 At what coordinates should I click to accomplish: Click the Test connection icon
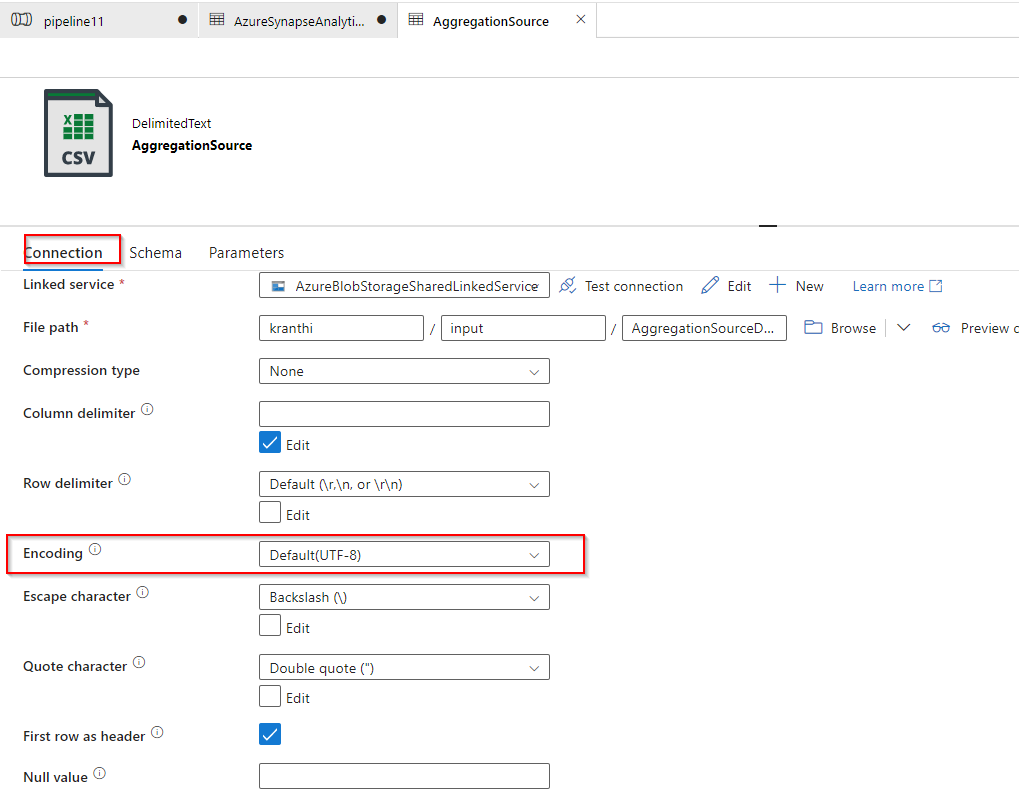point(568,285)
